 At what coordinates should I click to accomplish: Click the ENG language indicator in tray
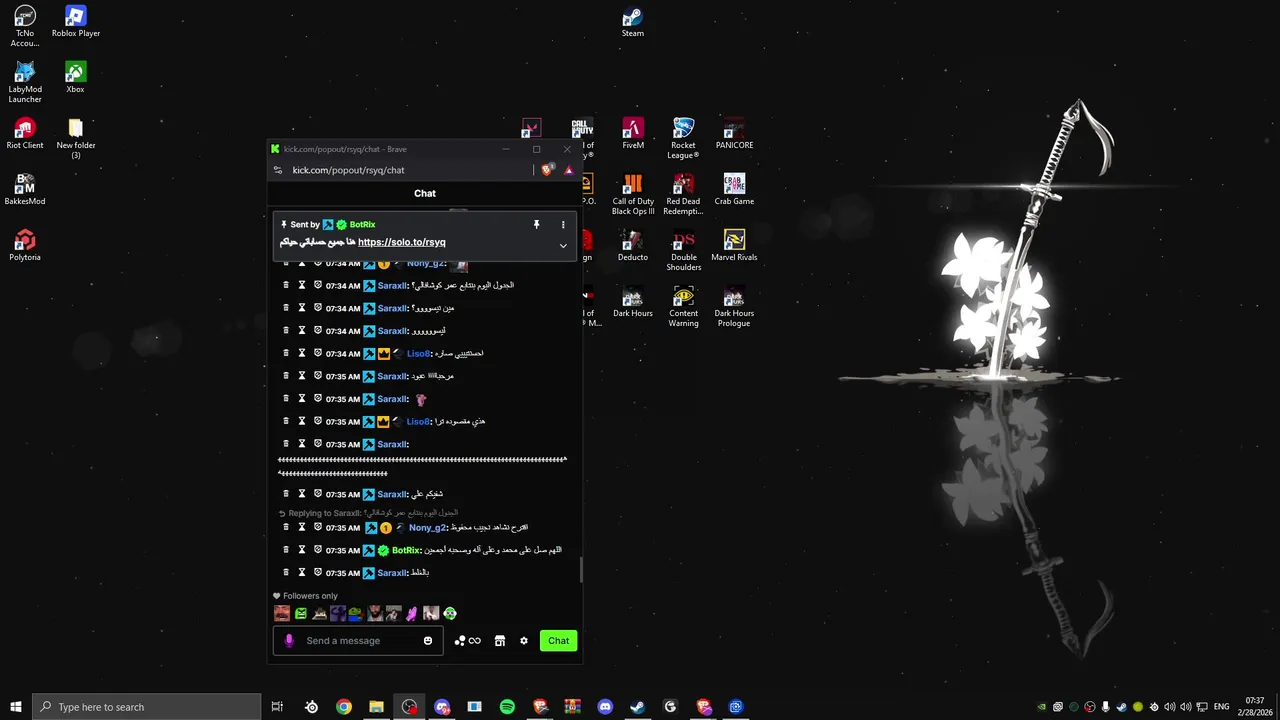click(x=1221, y=707)
